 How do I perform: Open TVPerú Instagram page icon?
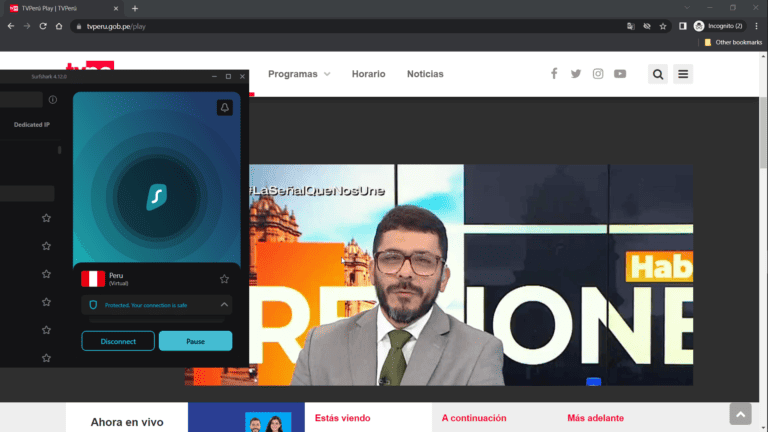click(598, 73)
